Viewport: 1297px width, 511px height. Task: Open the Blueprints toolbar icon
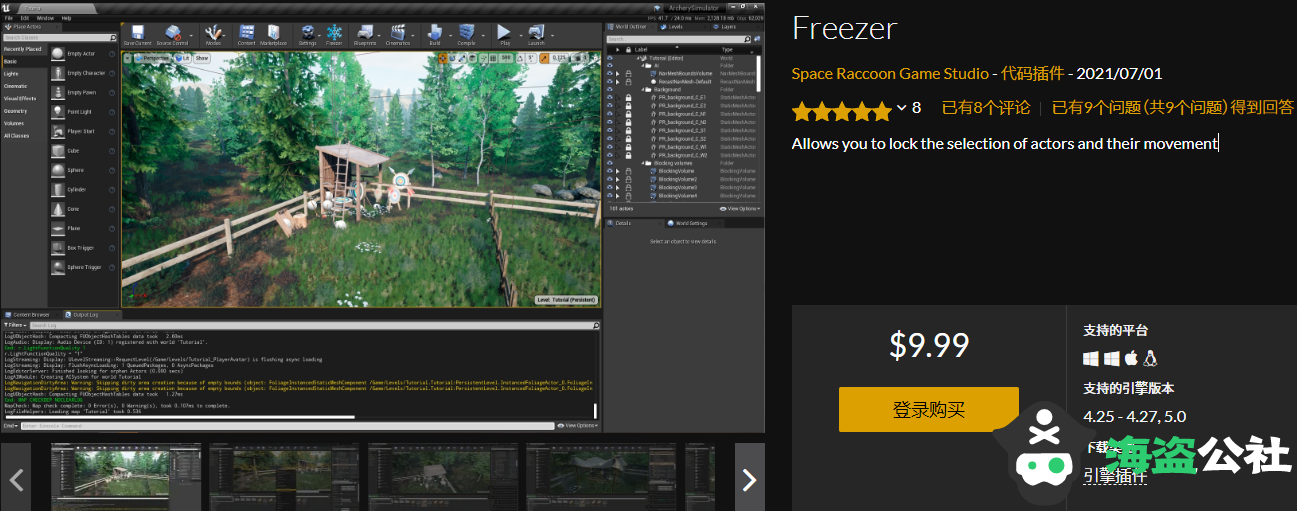[365, 34]
